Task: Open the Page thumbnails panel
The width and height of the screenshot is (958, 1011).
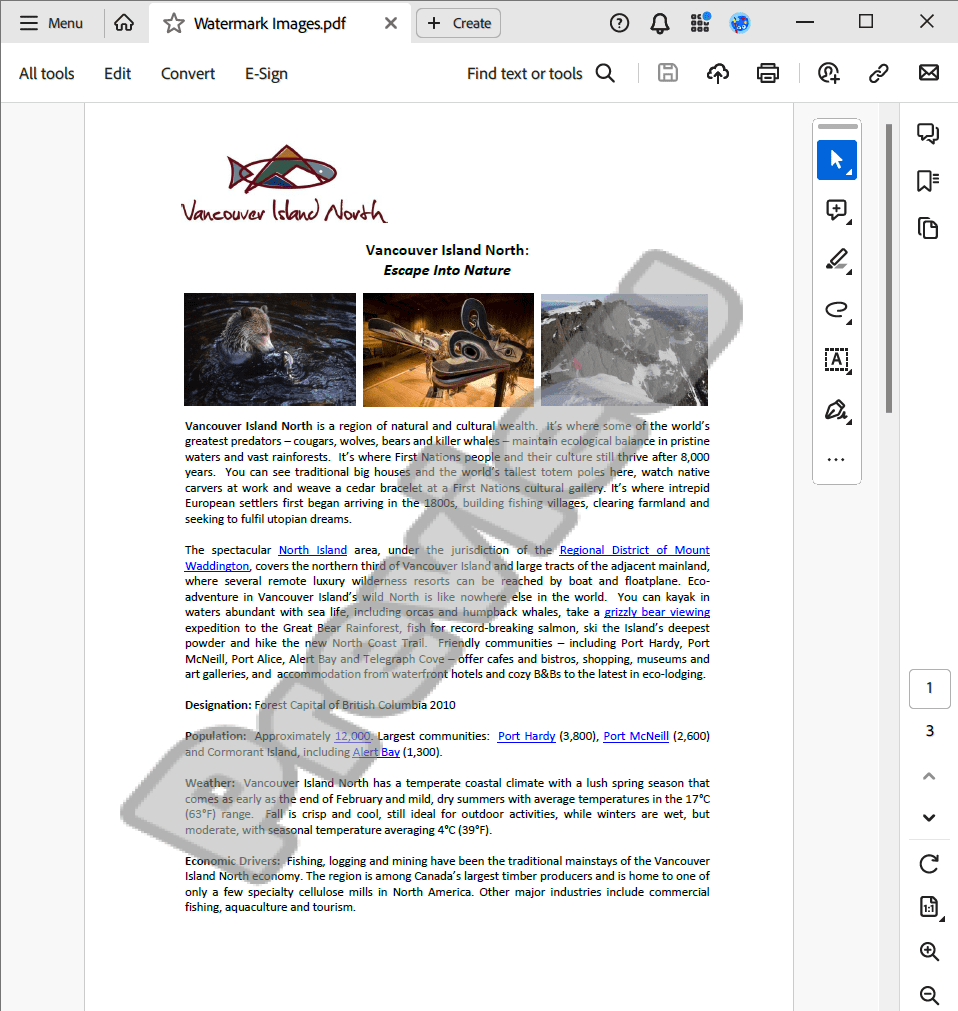Action: [928, 228]
